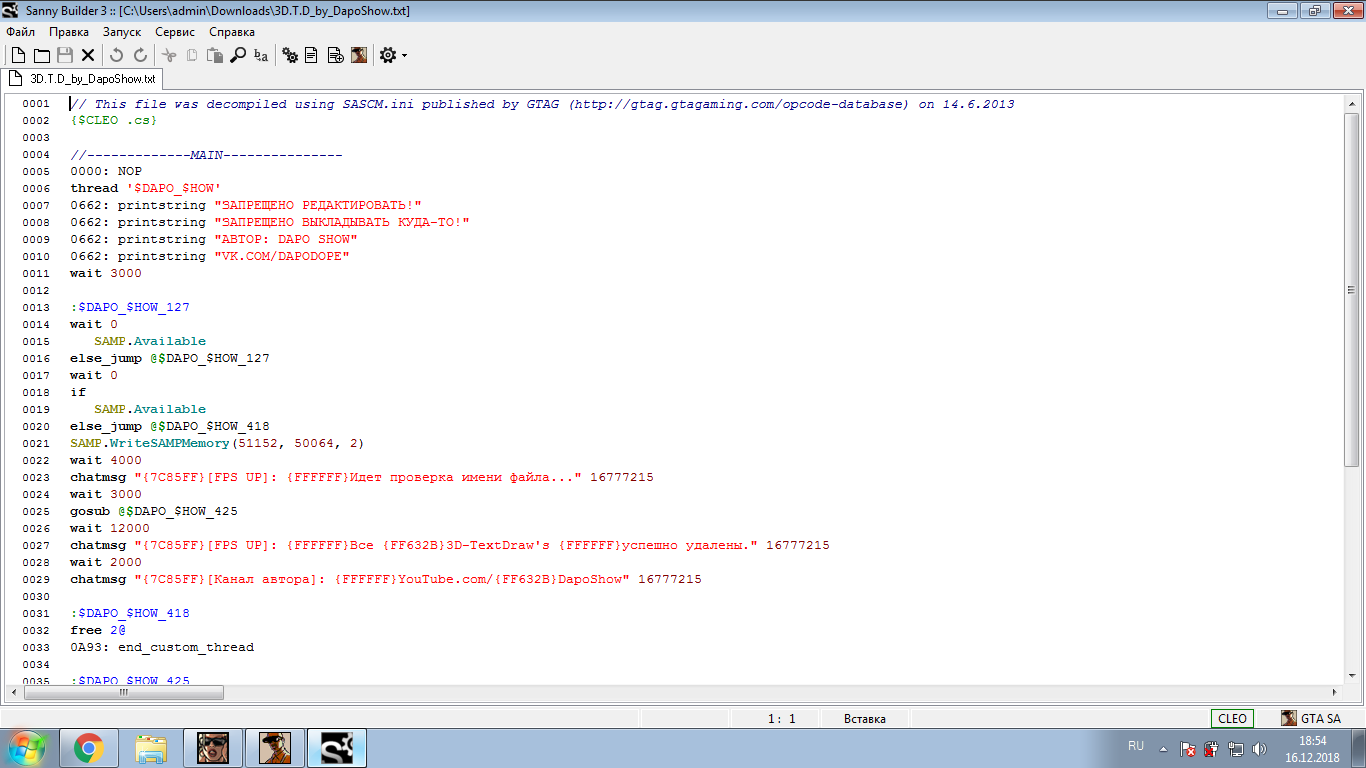Click 'wait 12000' line
Viewport: 1366px width, 768px height.
tap(110, 528)
